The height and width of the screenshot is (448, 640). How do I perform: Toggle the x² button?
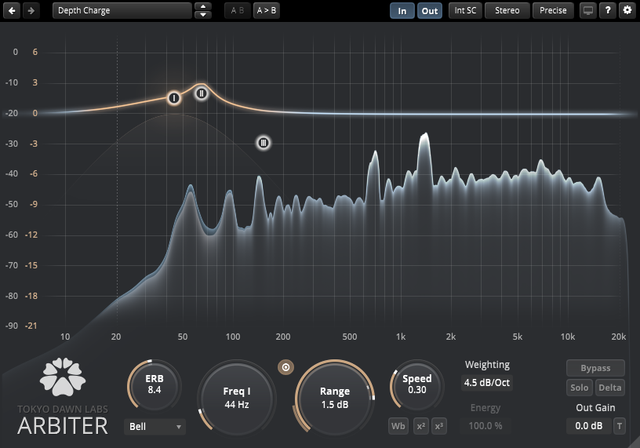421,426
